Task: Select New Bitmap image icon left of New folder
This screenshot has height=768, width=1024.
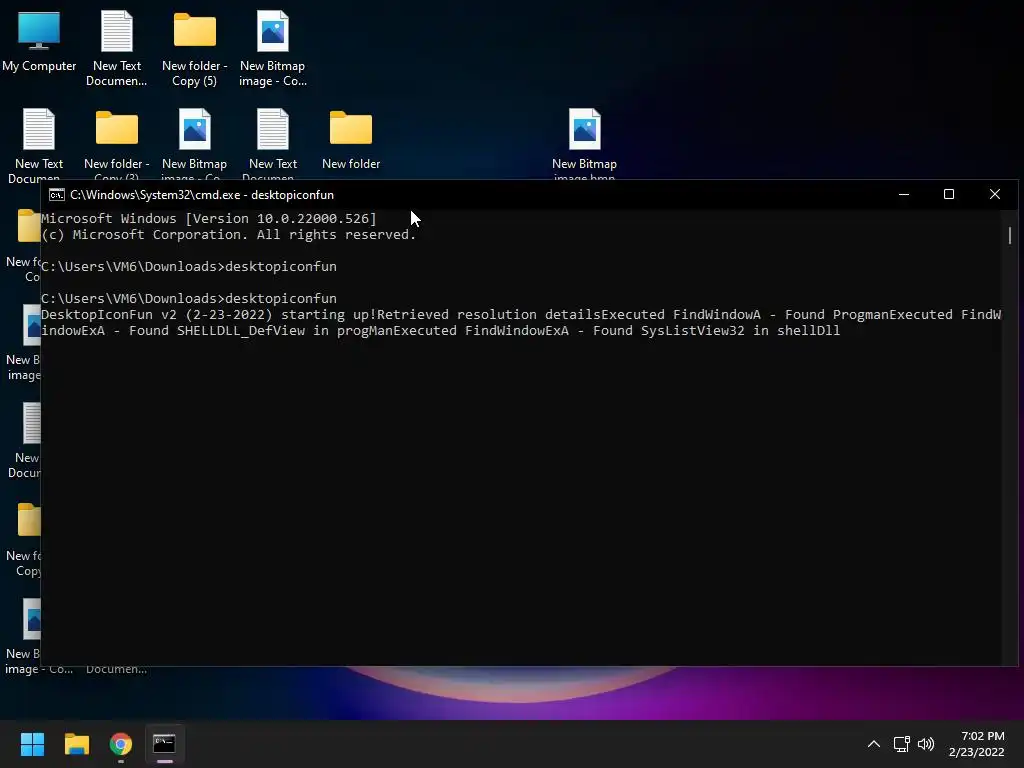Action: pyautogui.click(x=195, y=144)
